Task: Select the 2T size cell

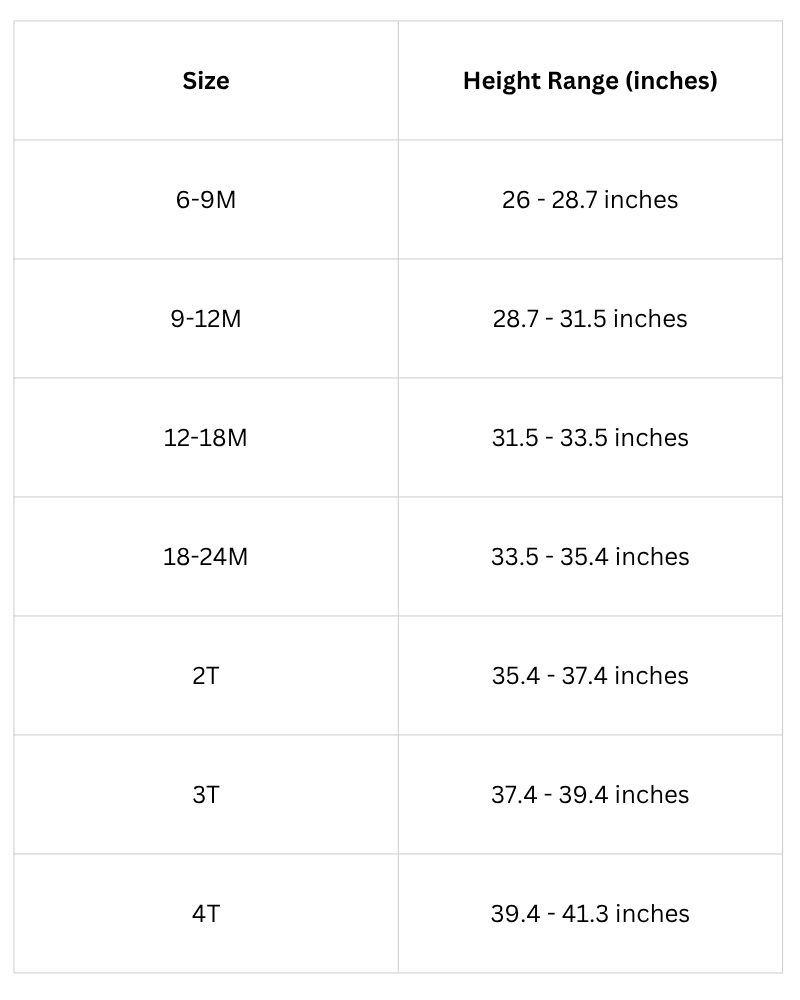Action: [x=206, y=676]
